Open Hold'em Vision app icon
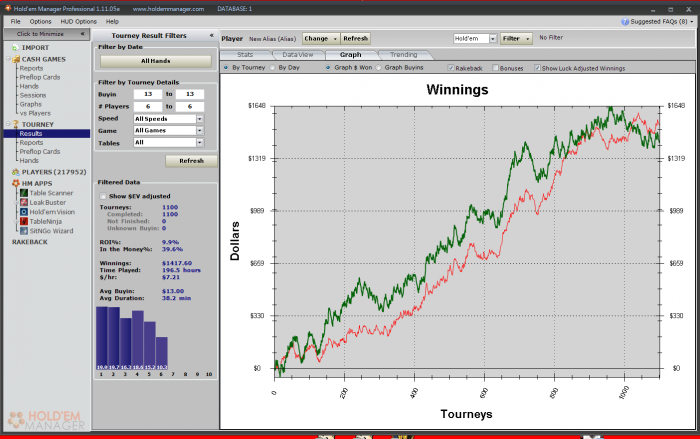The width and height of the screenshot is (700, 439). point(24,212)
